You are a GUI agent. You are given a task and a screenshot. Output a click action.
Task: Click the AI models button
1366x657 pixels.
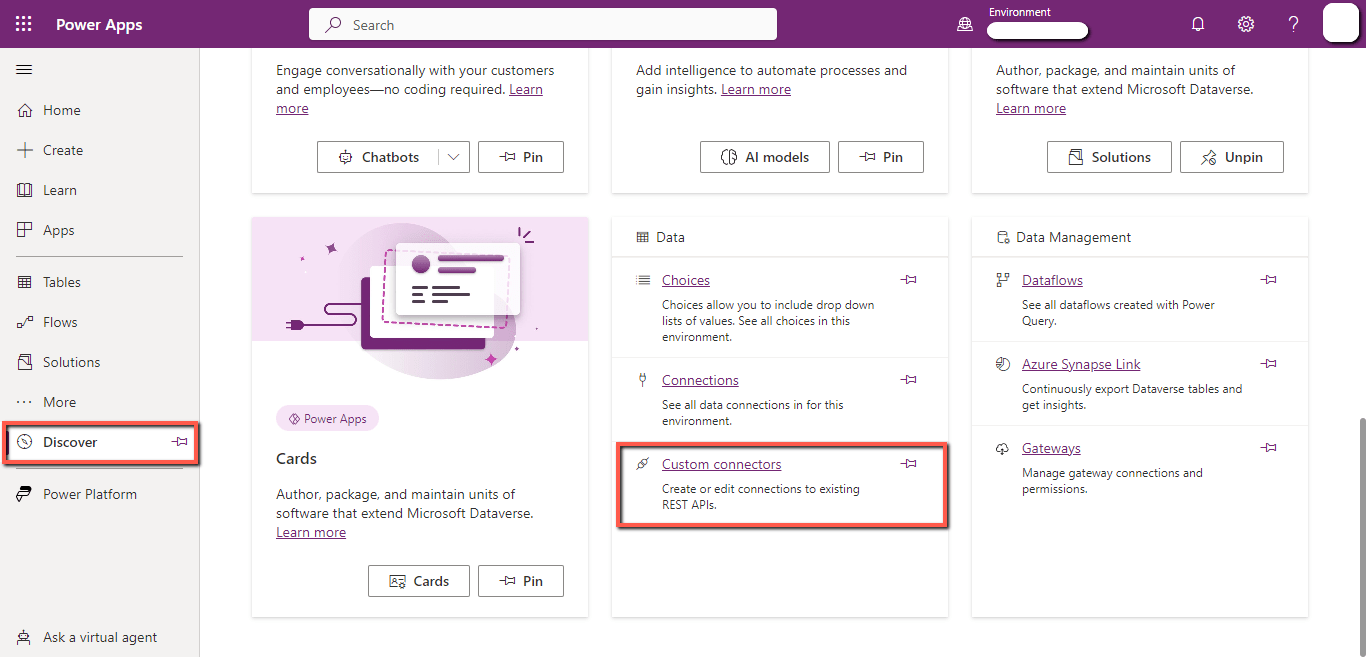[x=764, y=157]
